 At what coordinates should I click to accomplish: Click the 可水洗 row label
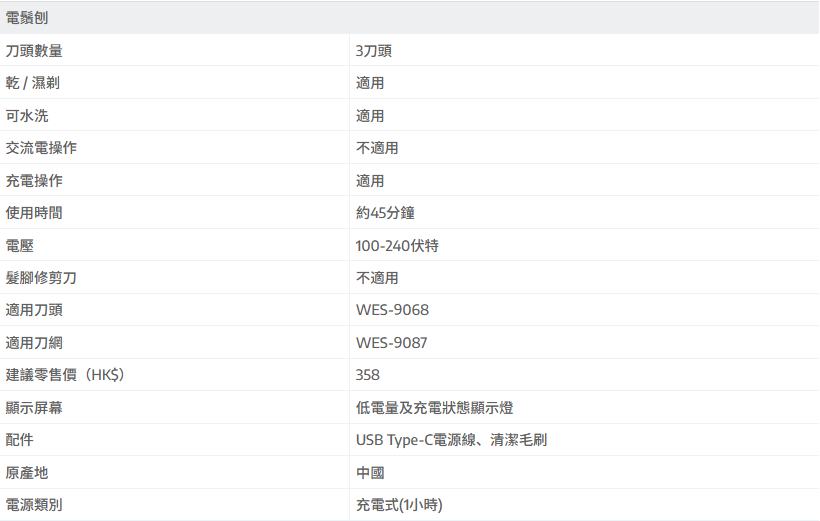point(27,116)
